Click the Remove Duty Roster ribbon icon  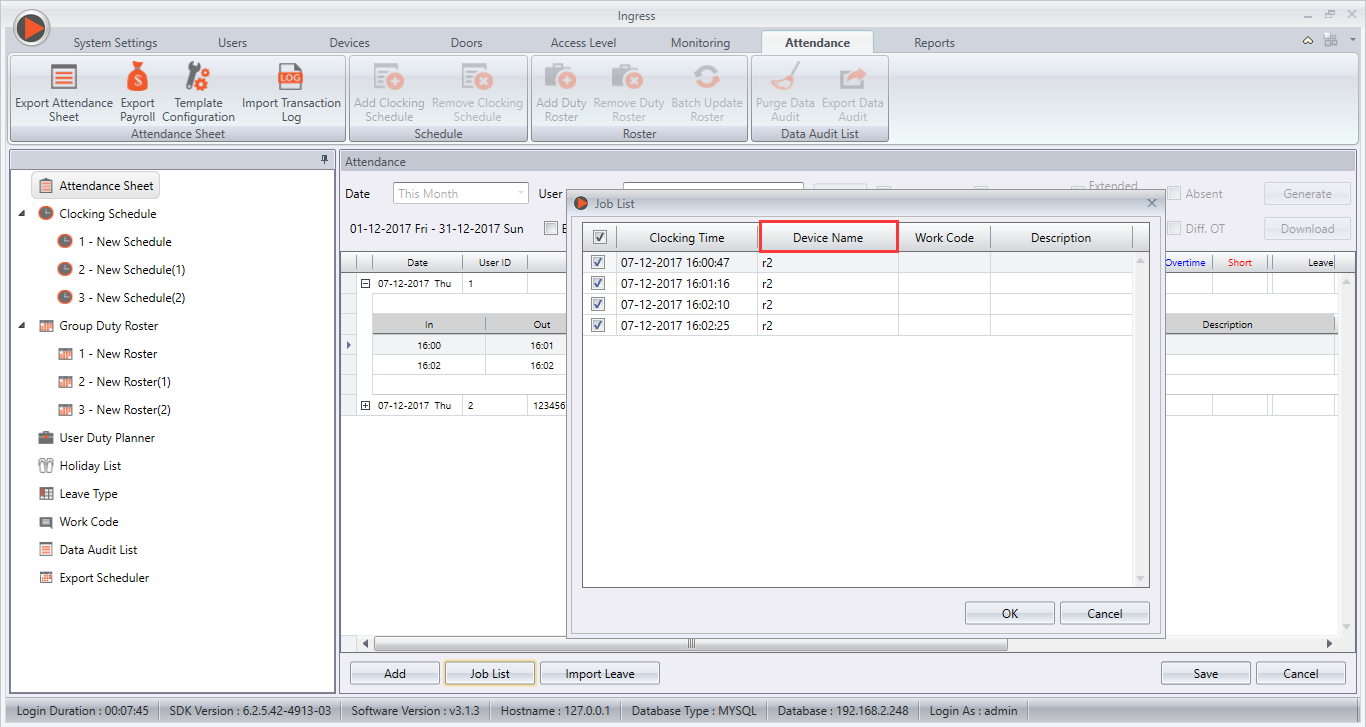pyautogui.click(x=629, y=77)
